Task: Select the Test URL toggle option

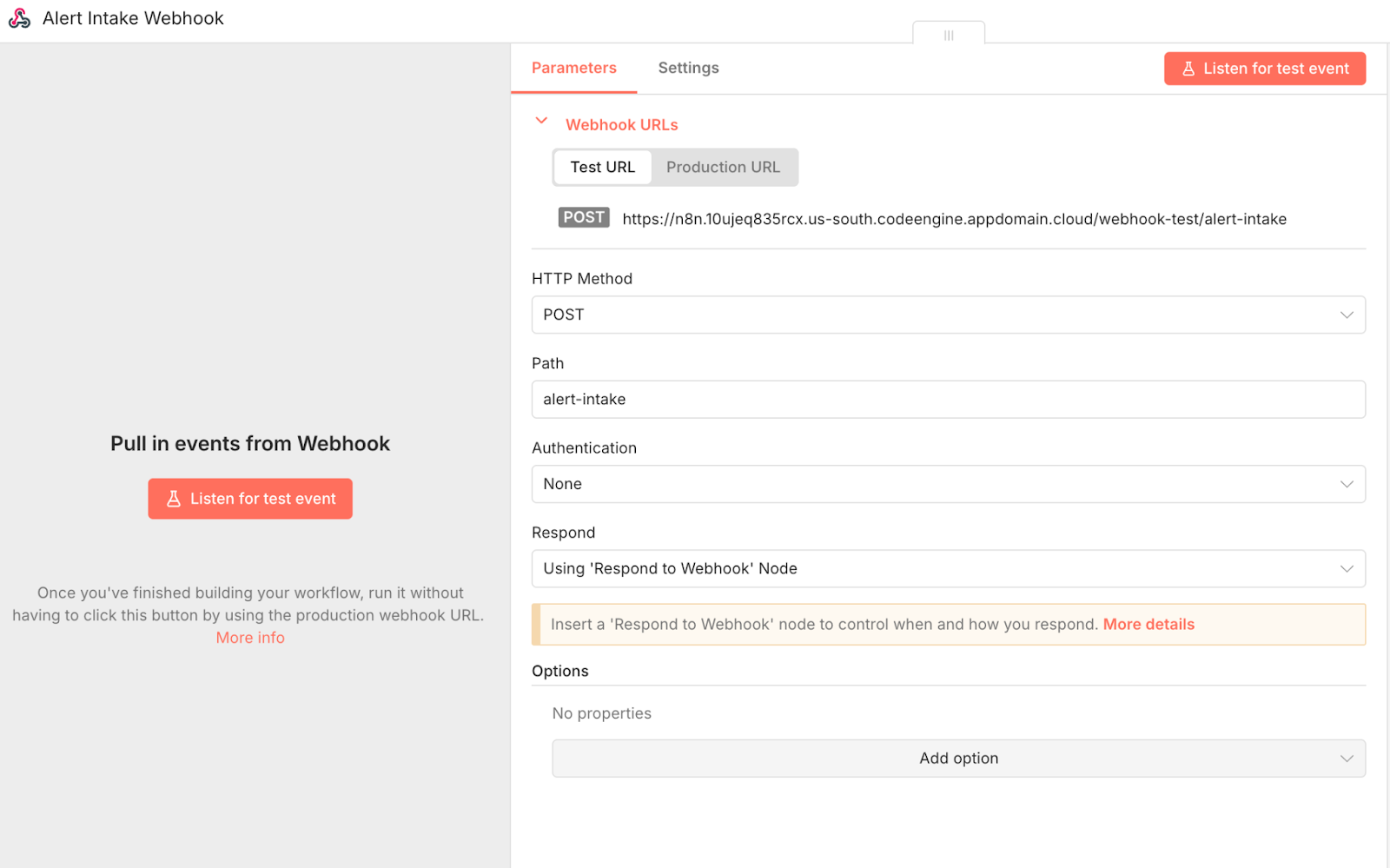Action: coord(602,167)
